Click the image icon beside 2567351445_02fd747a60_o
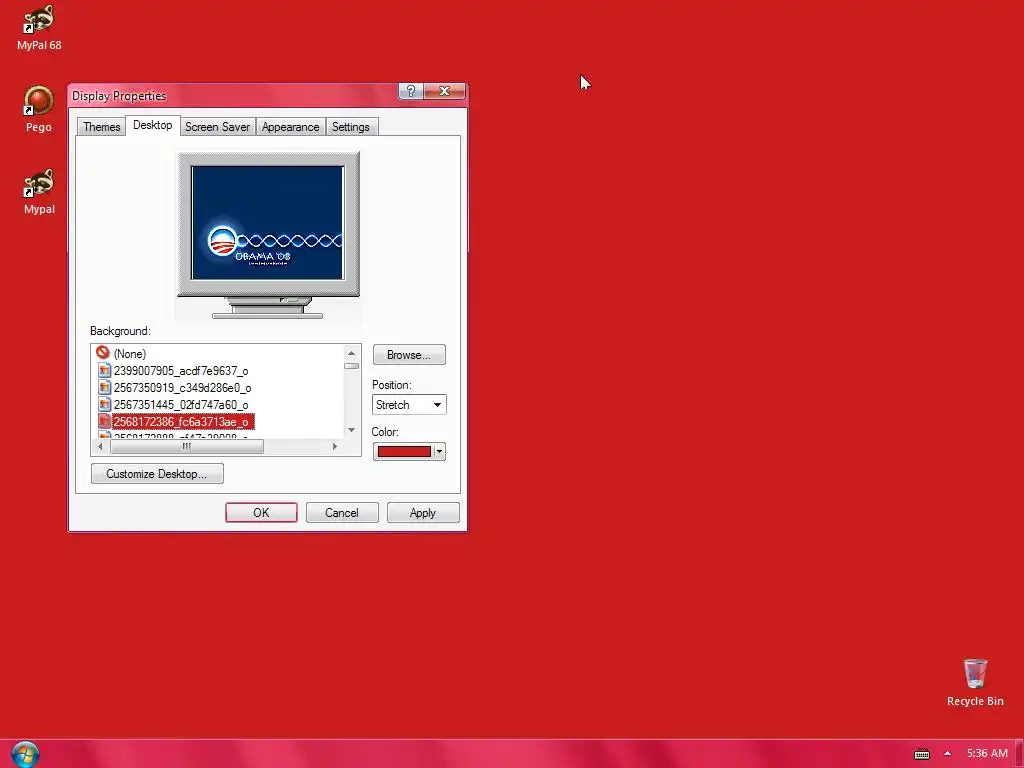Screen dimensions: 1024x768 [104, 404]
